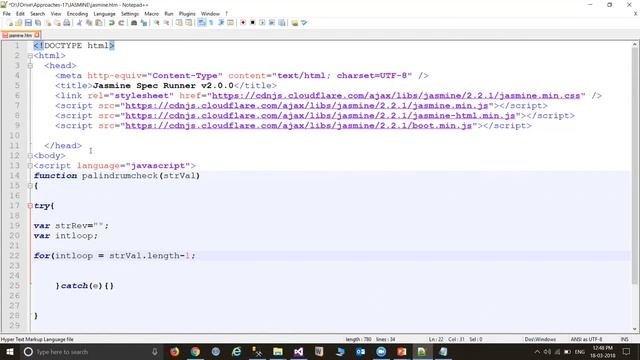Click the Close file toolbar icon

(48, 23)
